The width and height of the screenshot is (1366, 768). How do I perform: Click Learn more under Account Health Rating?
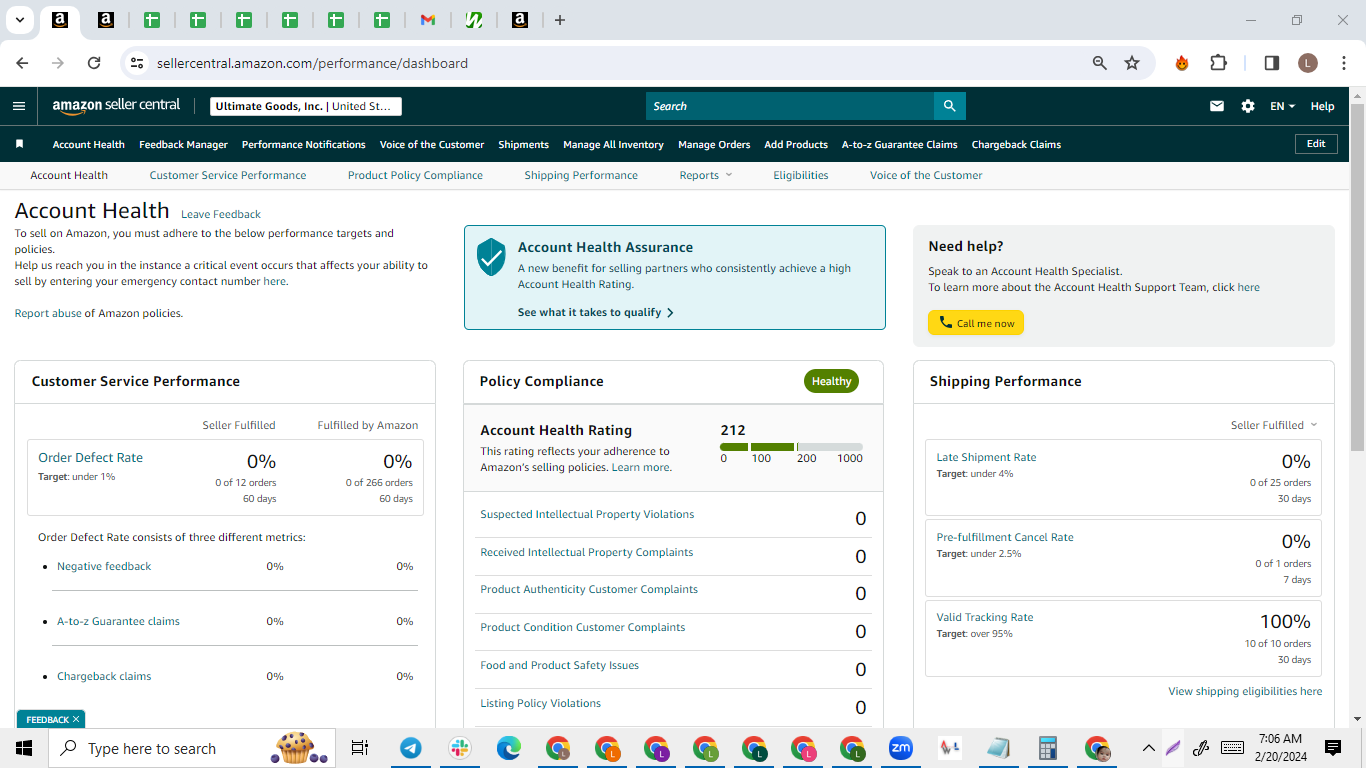point(641,467)
